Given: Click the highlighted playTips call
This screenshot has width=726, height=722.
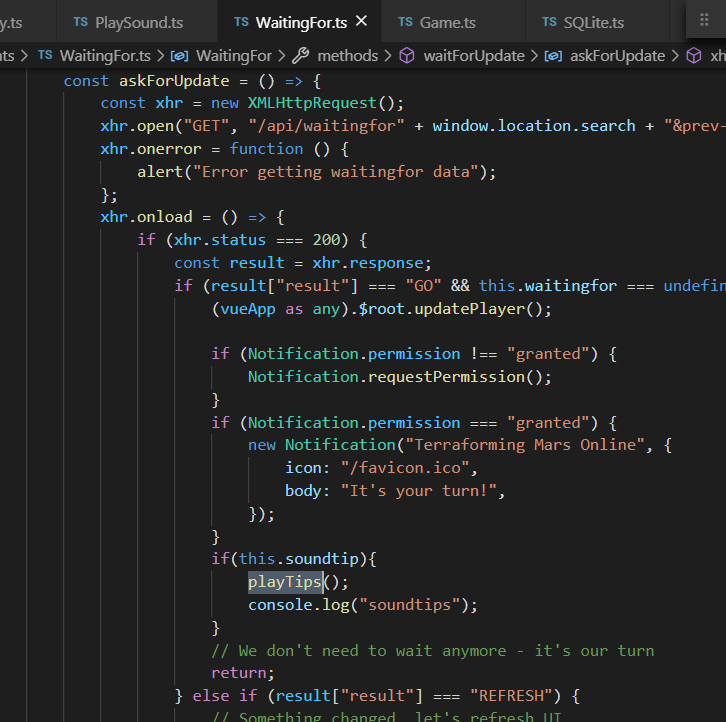Looking at the screenshot, I should pyautogui.click(x=285, y=582).
